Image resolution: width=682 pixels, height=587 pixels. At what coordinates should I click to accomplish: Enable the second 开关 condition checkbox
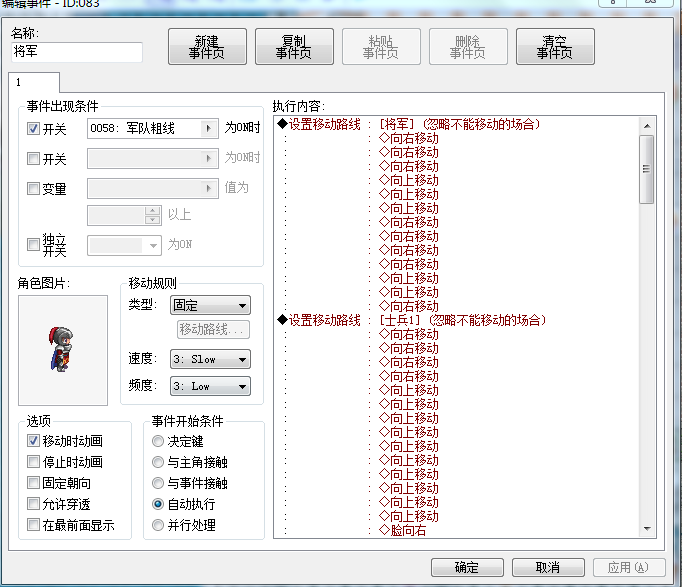[x=33, y=158]
